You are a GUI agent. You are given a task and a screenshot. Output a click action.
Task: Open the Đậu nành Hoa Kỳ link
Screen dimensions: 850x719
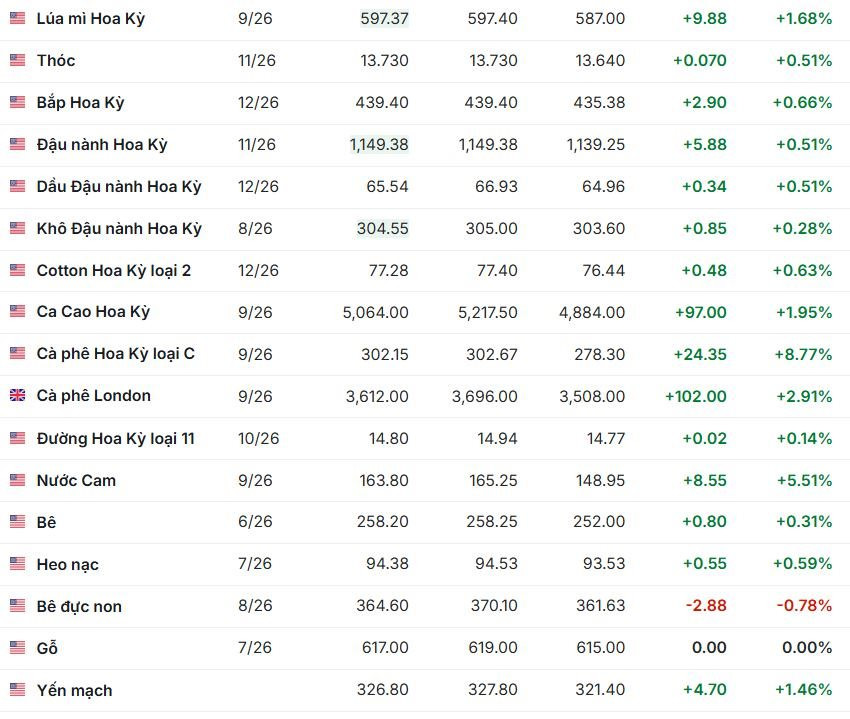[x=102, y=144]
